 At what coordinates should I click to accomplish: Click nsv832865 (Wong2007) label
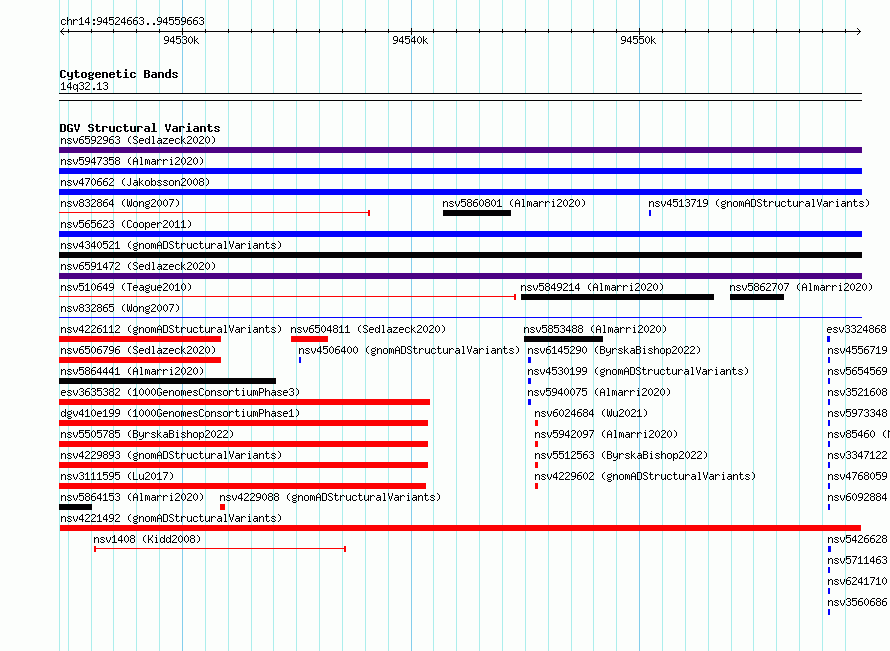point(120,308)
